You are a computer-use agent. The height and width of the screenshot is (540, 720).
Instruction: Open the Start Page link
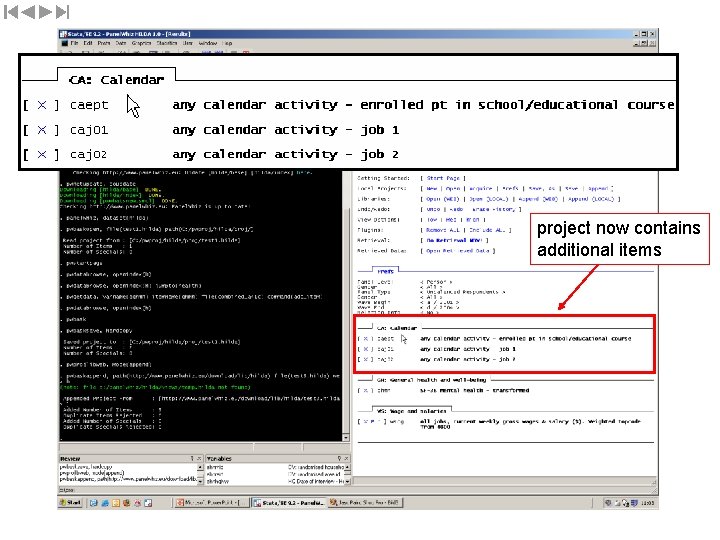[x=443, y=178]
